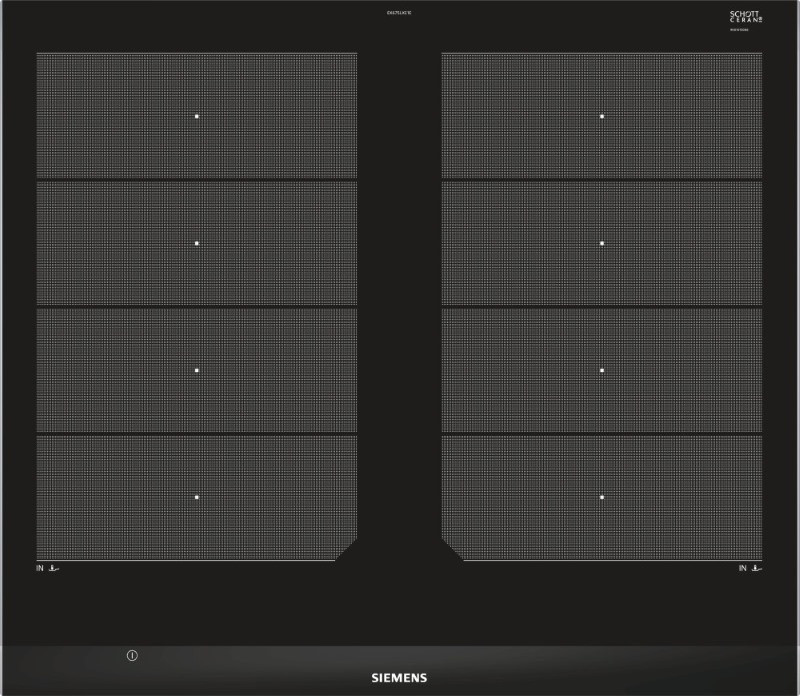This screenshot has height=696, width=800.
Task: Tap the bottom-right zone center dot
Action: click(602, 497)
